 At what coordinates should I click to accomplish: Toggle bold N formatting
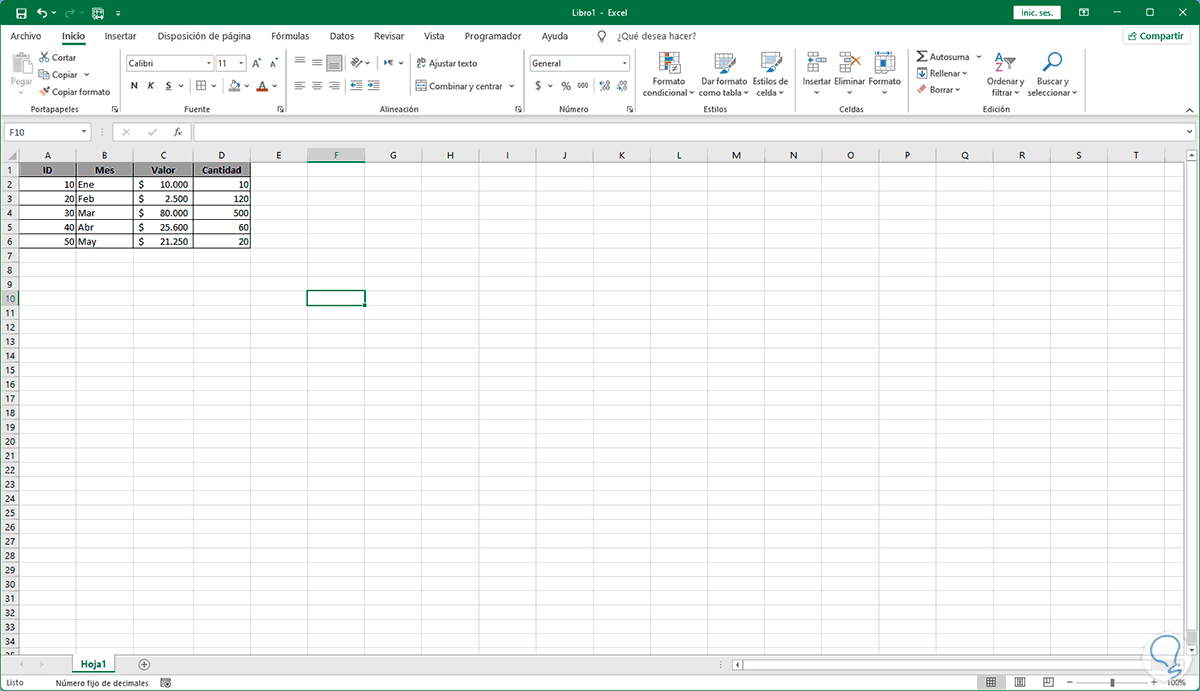[134, 86]
